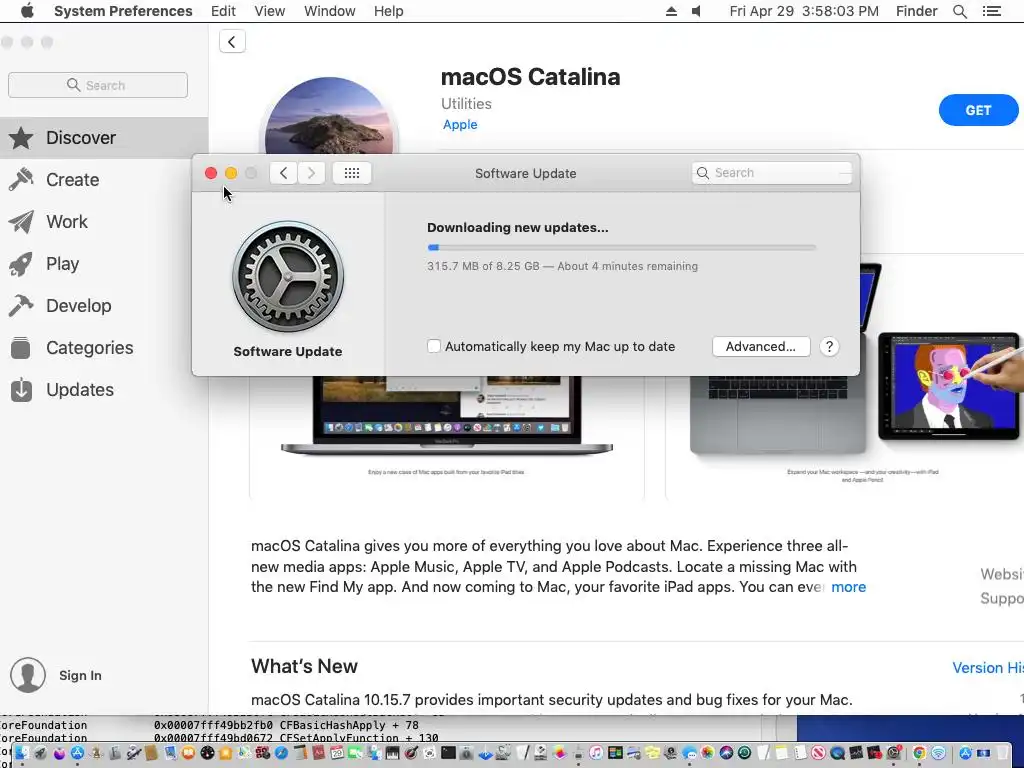The image size is (1024, 768).
Task: Go back with App Store back chevron
Action: click(x=232, y=42)
